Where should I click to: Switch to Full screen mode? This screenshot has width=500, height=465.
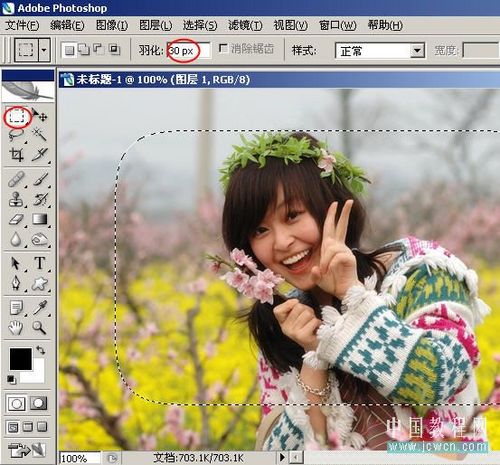(42, 427)
